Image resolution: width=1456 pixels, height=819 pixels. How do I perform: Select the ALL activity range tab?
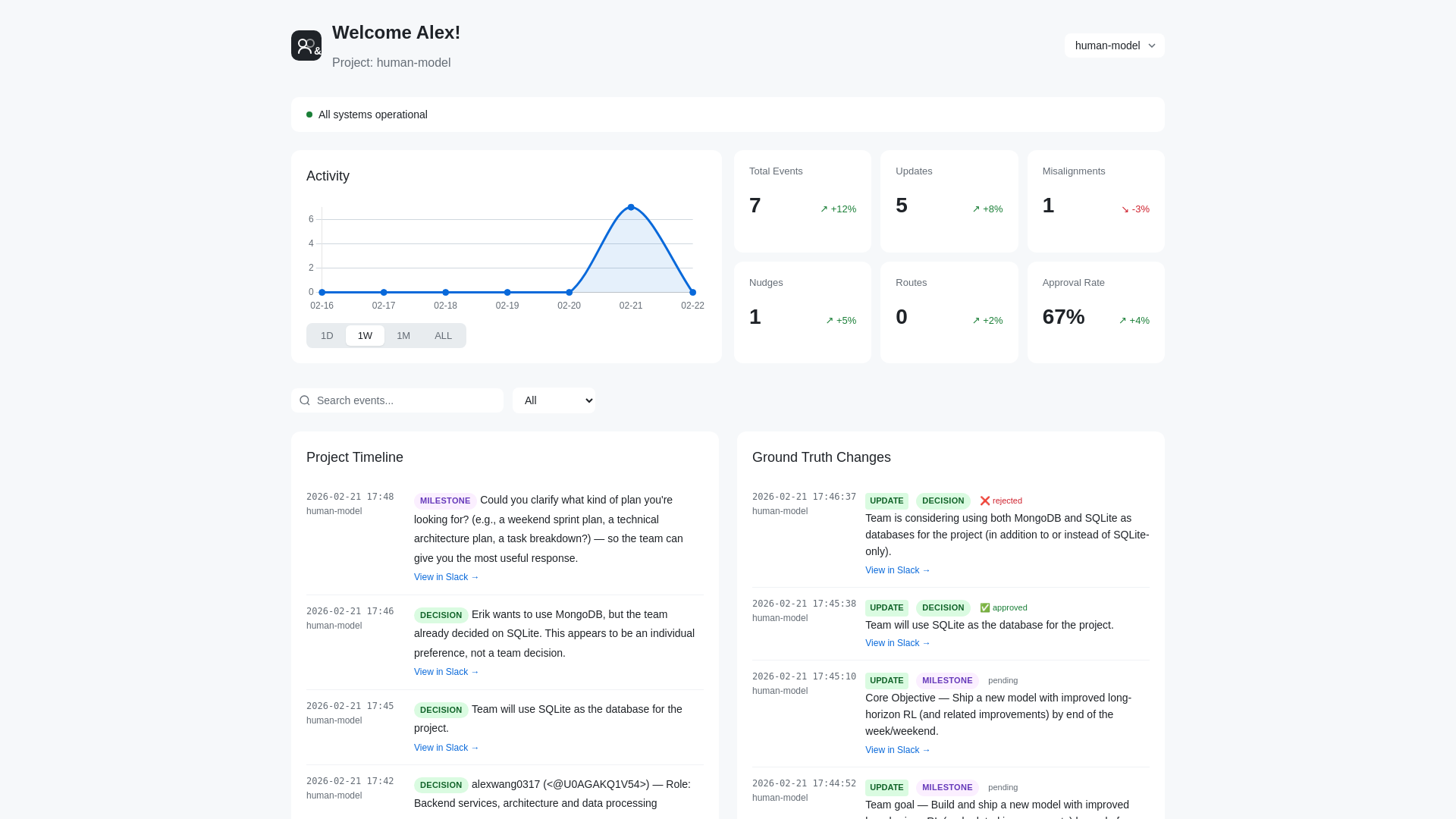(x=443, y=336)
